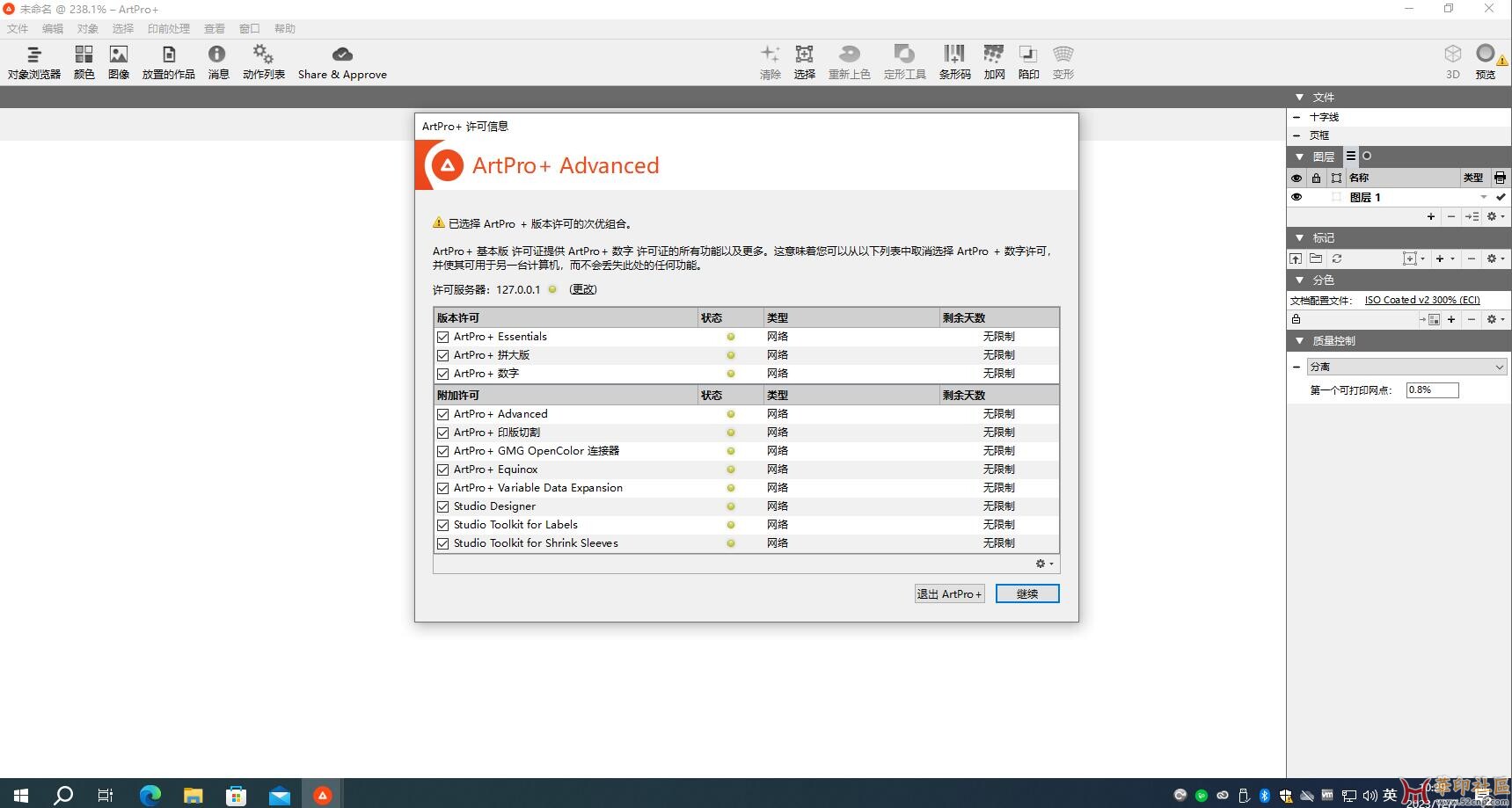The image size is (1512, 808).
Task: Open the 陷印 trapping tool
Action: (x=1028, y=62)
